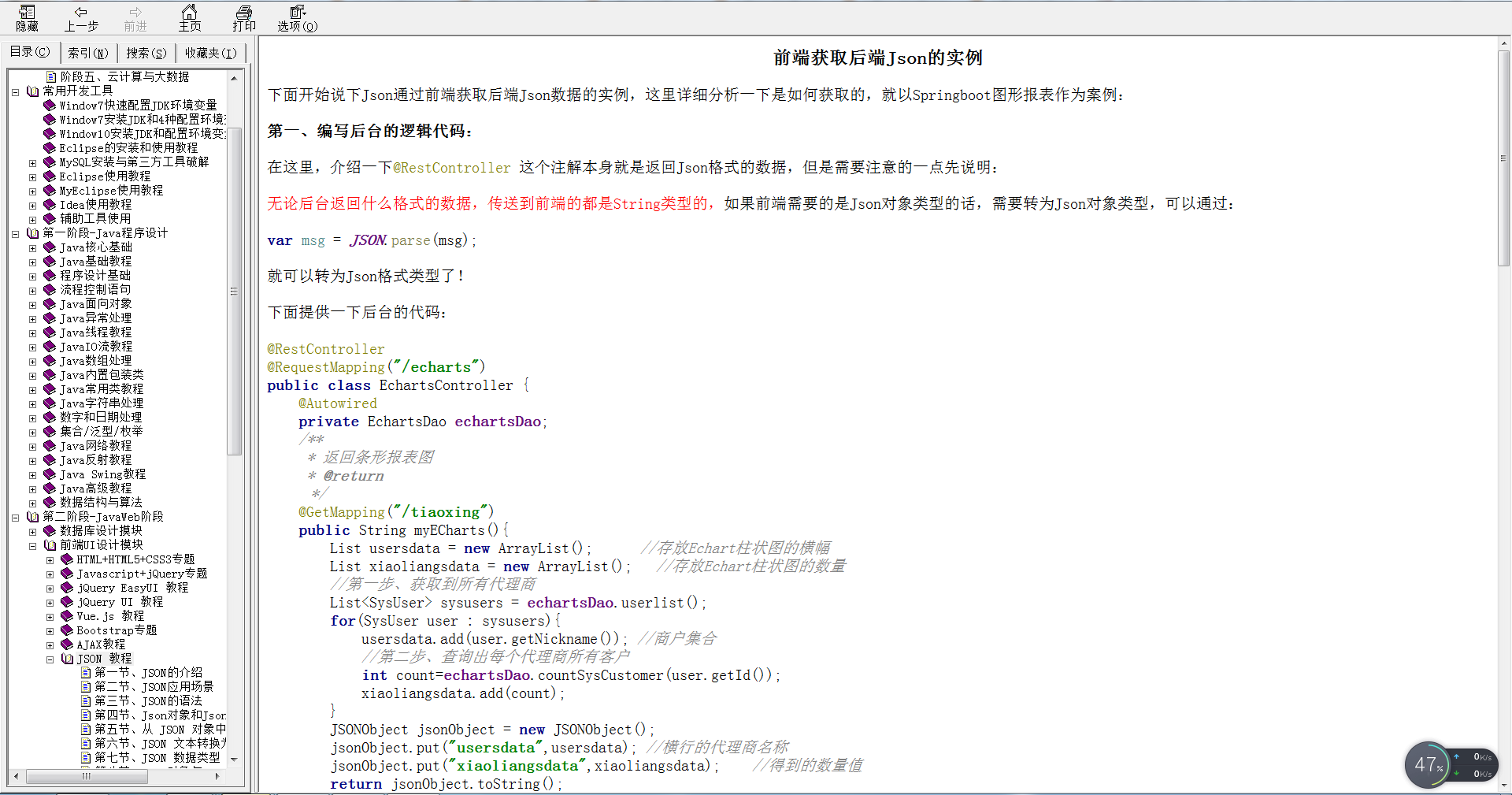Viewport: 1512px width, 795px height.
Task: Click the 打印 (Print) toolbar icon
Action: tap(244, 18)
